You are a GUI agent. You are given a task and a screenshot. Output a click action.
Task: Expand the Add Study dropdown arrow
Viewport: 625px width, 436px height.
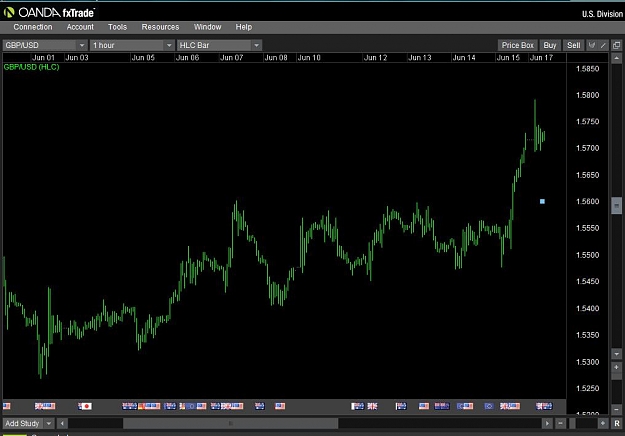49,423
